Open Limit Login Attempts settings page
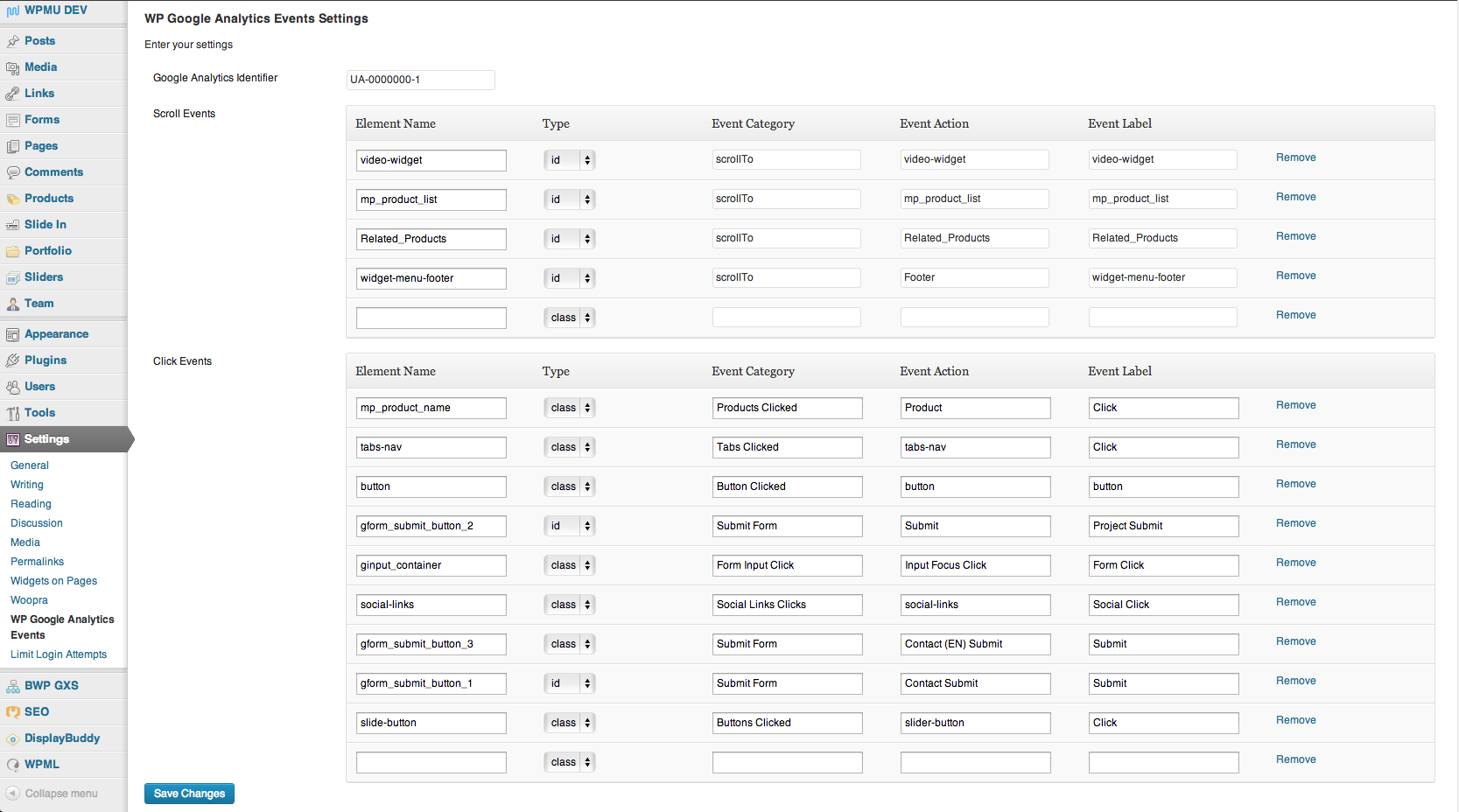 59,654
